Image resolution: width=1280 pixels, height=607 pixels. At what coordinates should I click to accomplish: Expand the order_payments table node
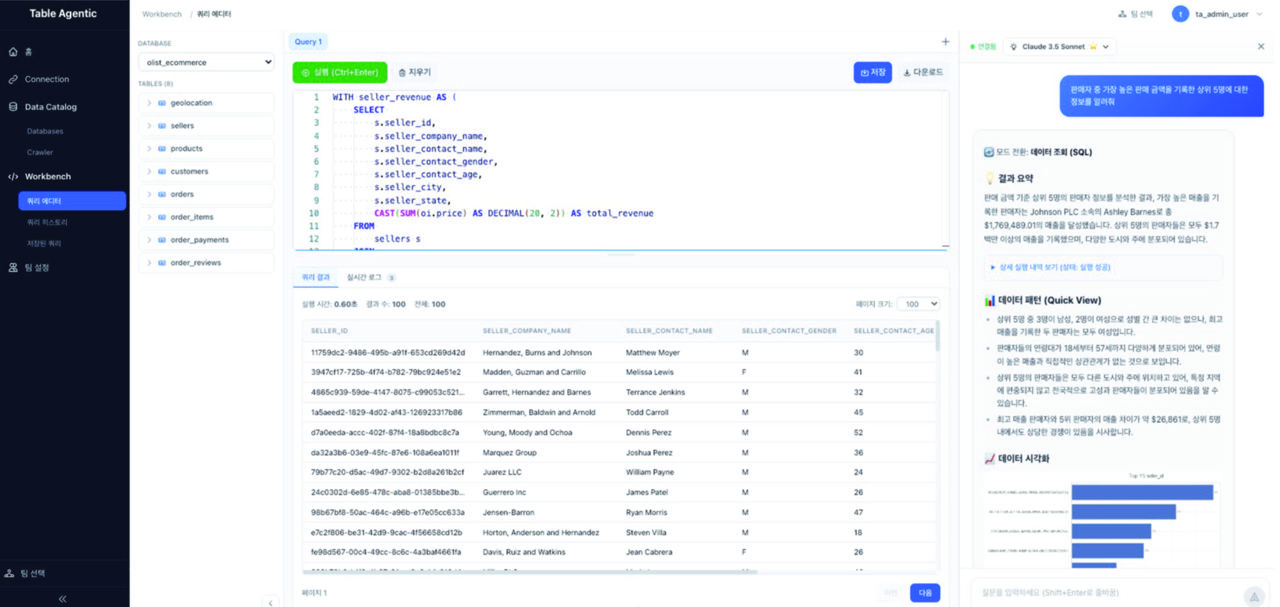tap(149, 240)
